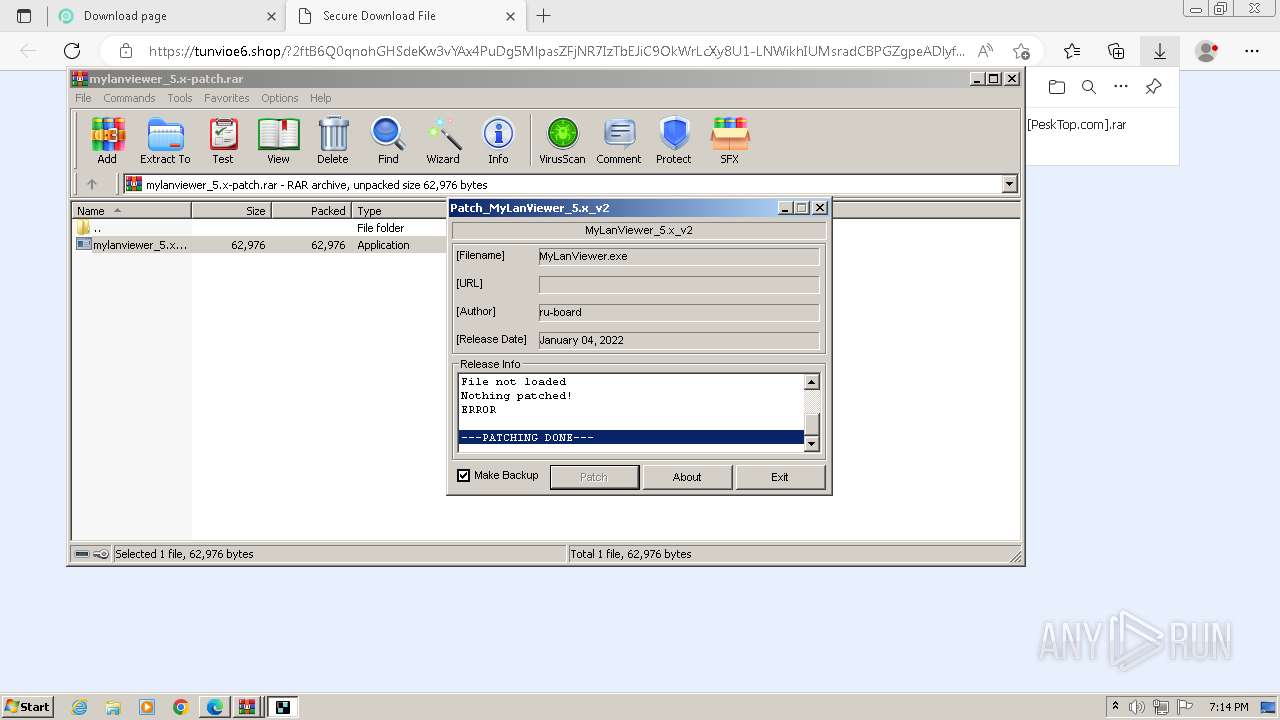Click Release Info scroll up arrow
Screen dimensions: 1280x720
(812, 382)
